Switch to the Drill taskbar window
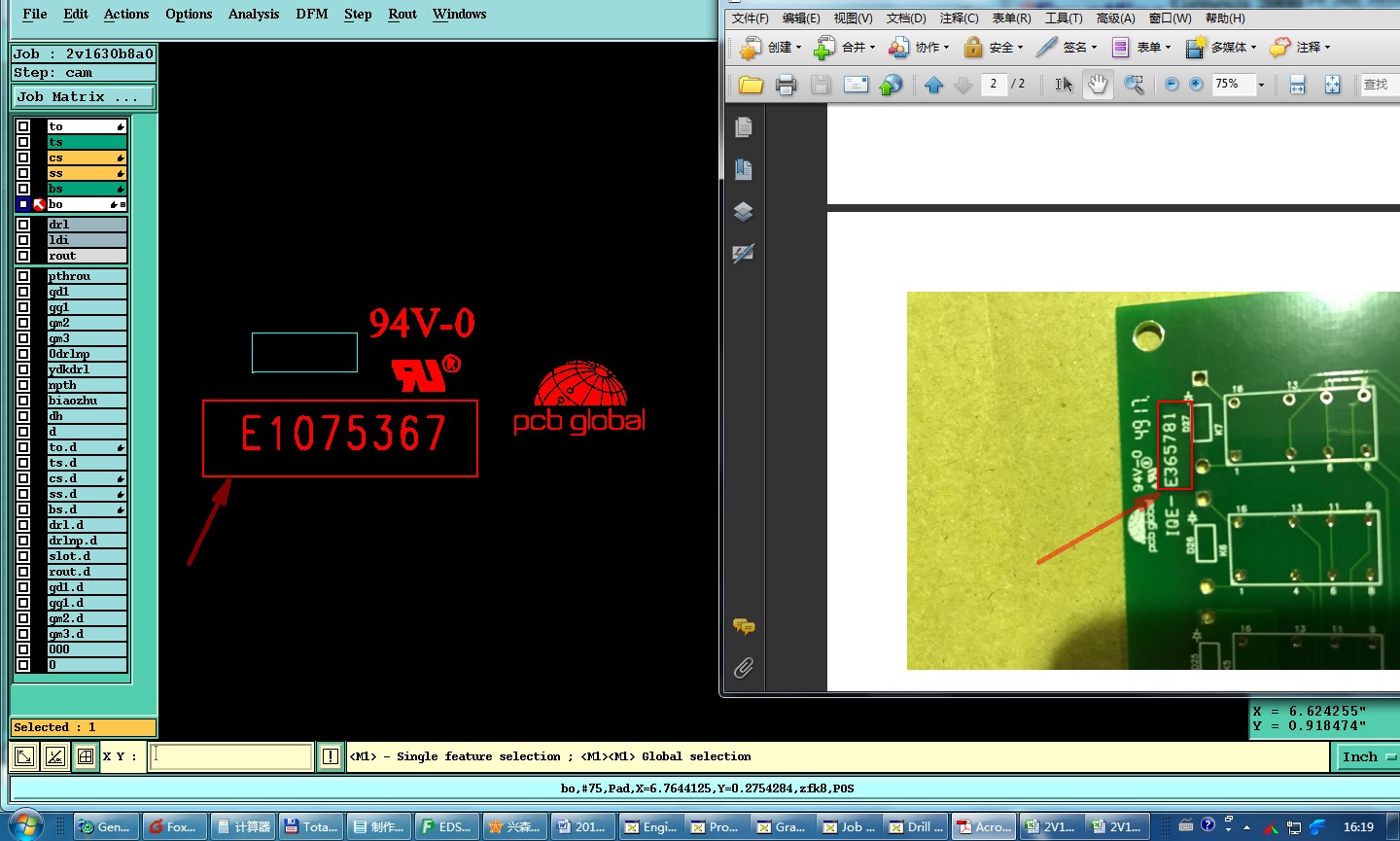The height and width of the screenshot is (841, 1400). tap(916, 826)
